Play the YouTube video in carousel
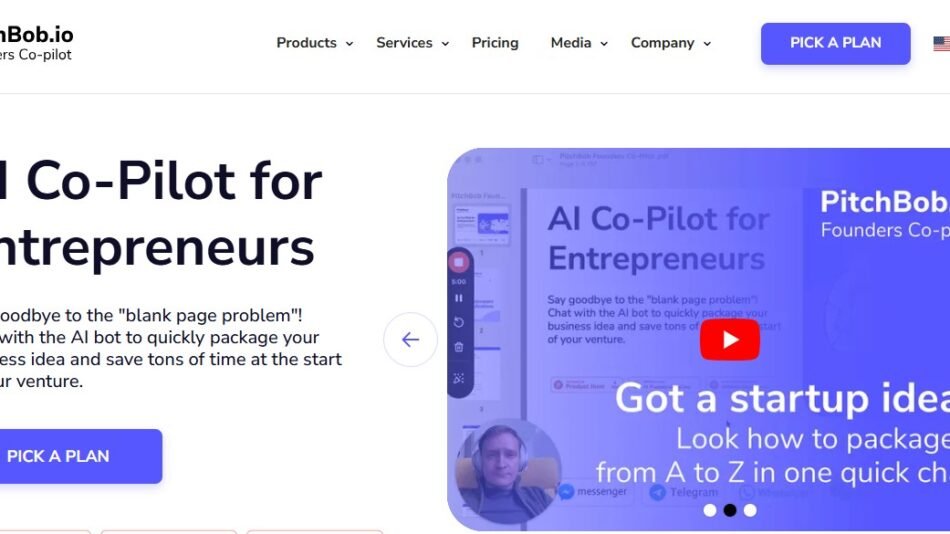Screen dimensions: 950x534 point(729,339)
